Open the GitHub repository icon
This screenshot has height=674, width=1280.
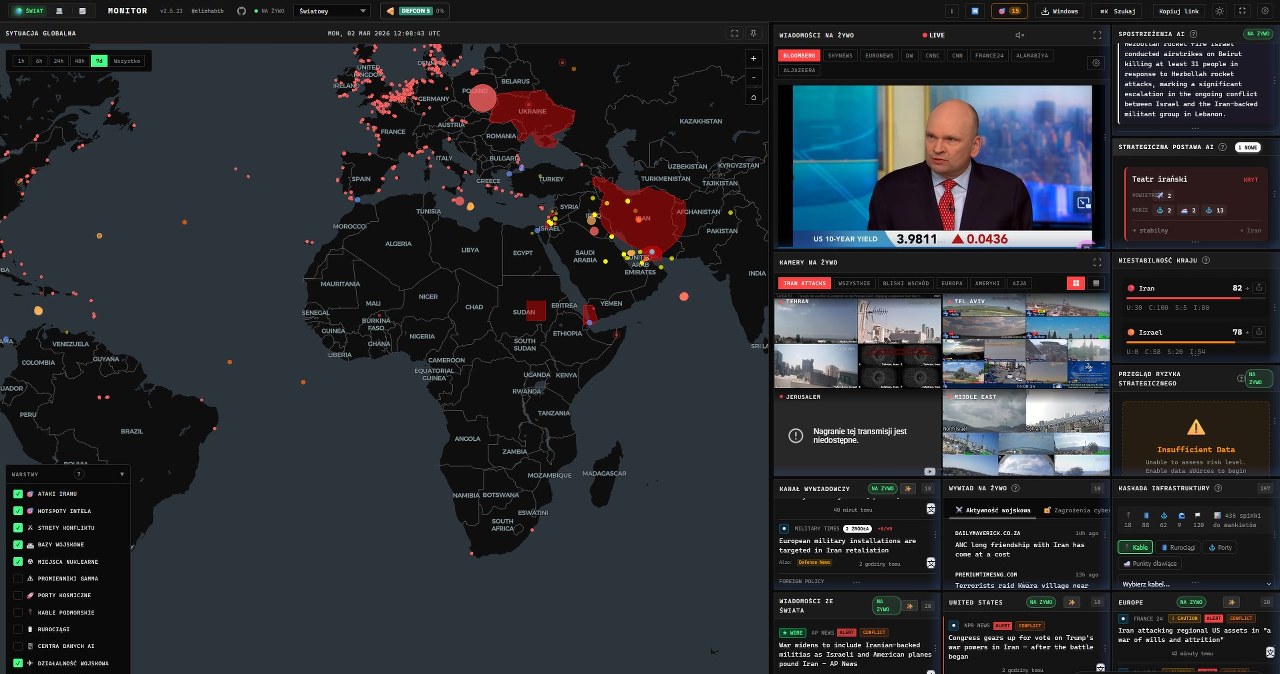point(241,11)
